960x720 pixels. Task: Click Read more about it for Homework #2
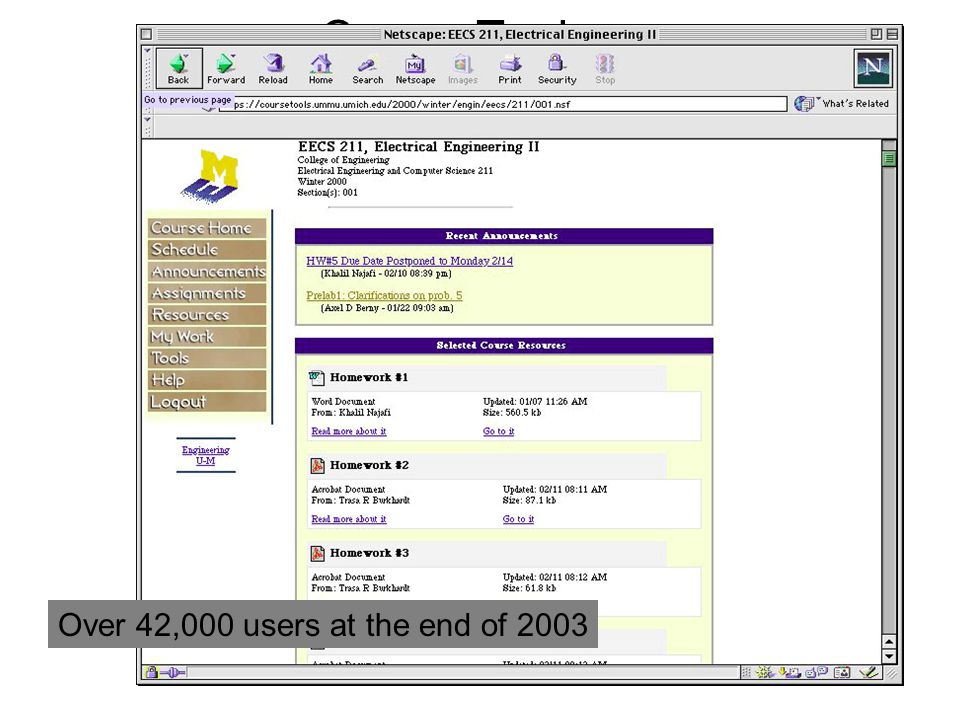(348, 519)
